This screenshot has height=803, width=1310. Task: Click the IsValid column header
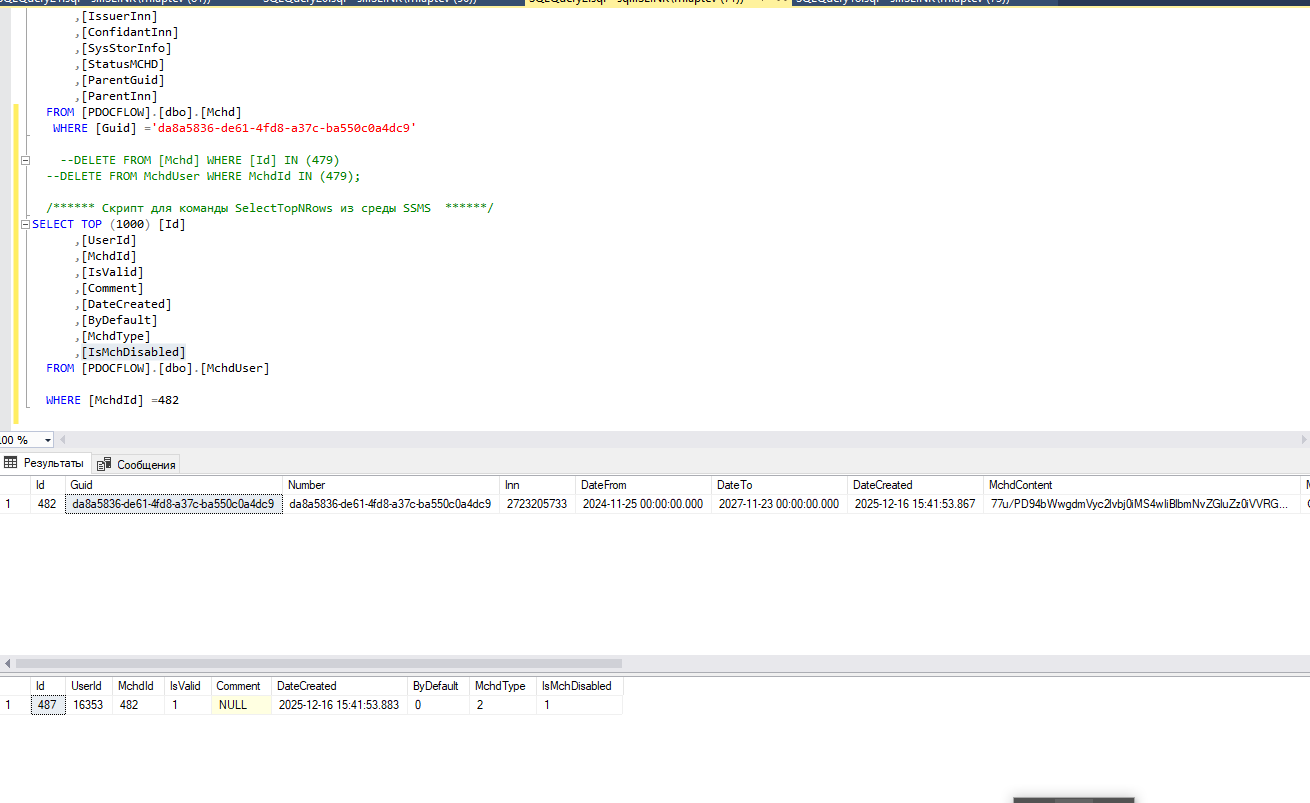tap(188, 686)
